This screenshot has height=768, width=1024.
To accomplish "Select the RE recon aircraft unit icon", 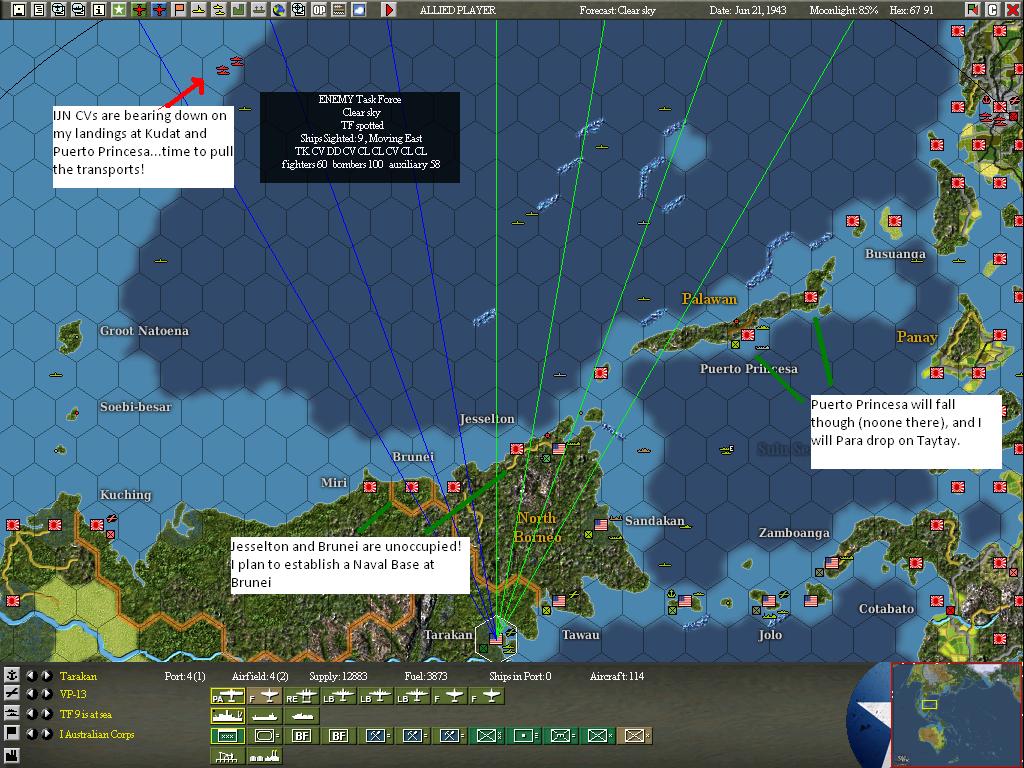I will [x=302, y=696].
